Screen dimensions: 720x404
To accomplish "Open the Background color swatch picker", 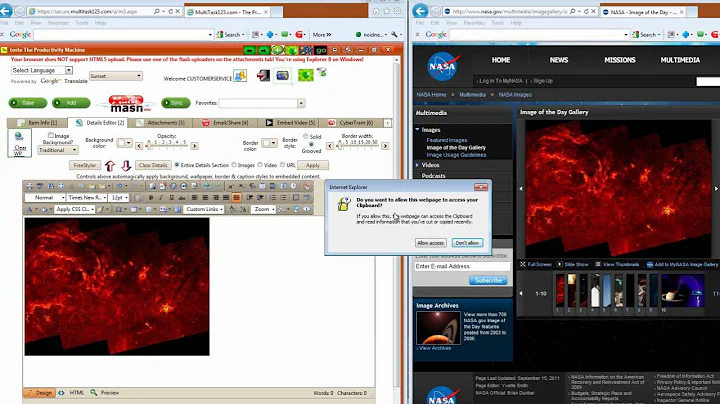I will [x=124, y=143].
